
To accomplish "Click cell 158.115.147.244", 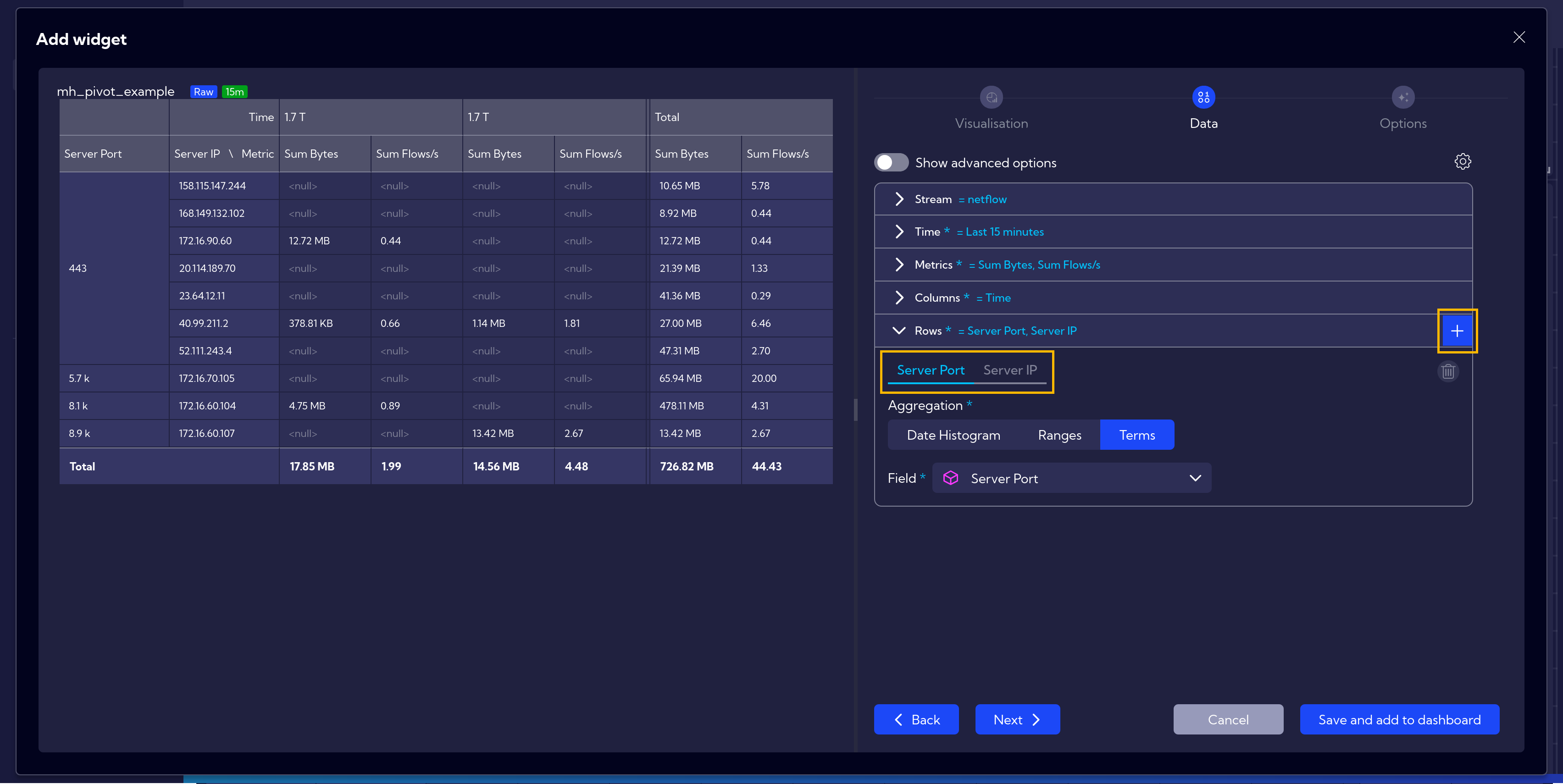I will pos(224,186).
